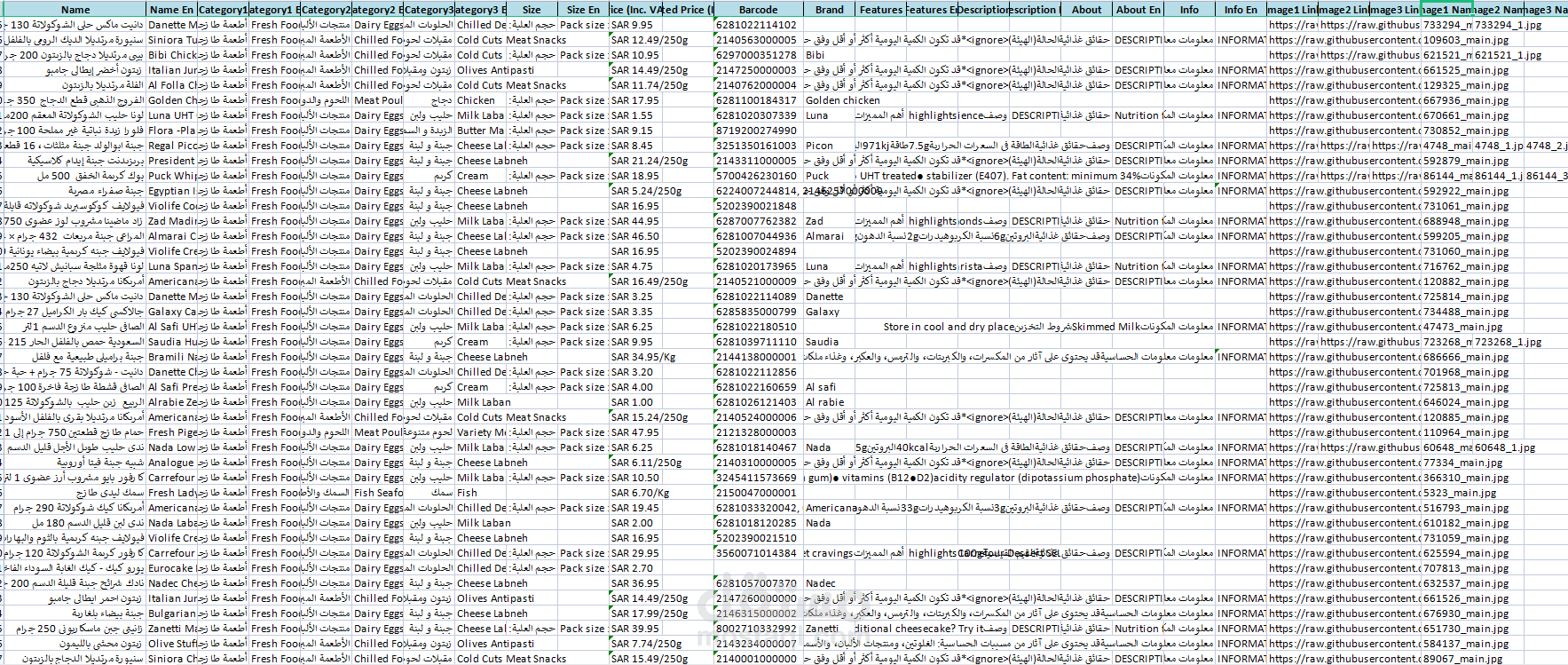Viewport: 1568px width, 665px height.
Task: Select the Almarai brand cell
Action: tap(830, 236)
